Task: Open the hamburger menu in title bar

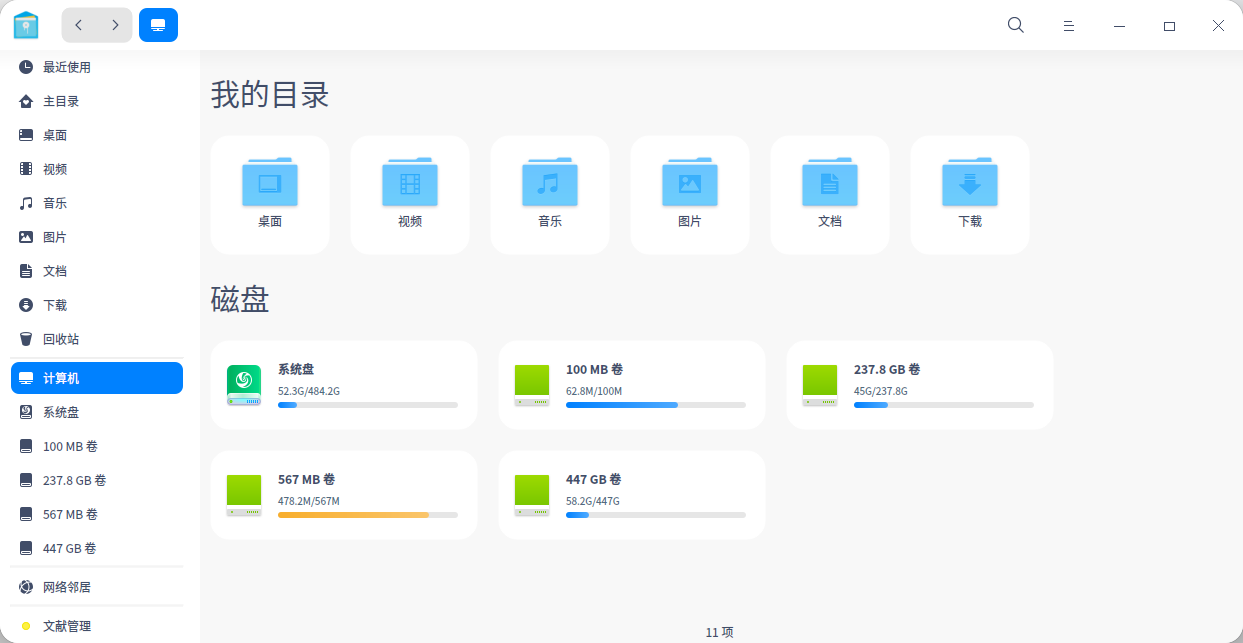Action: (1069, 24)
